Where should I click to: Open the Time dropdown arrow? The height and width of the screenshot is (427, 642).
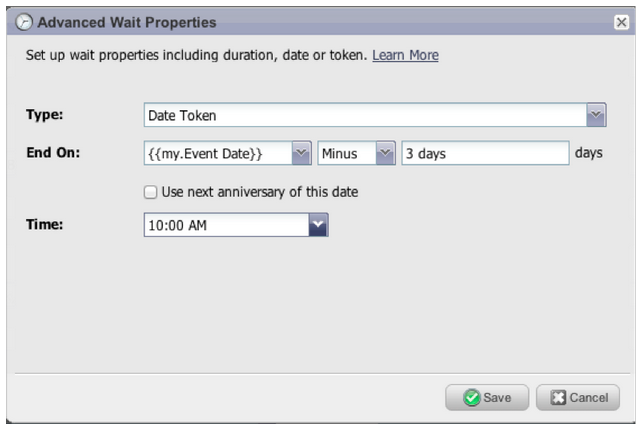[318, 225]
